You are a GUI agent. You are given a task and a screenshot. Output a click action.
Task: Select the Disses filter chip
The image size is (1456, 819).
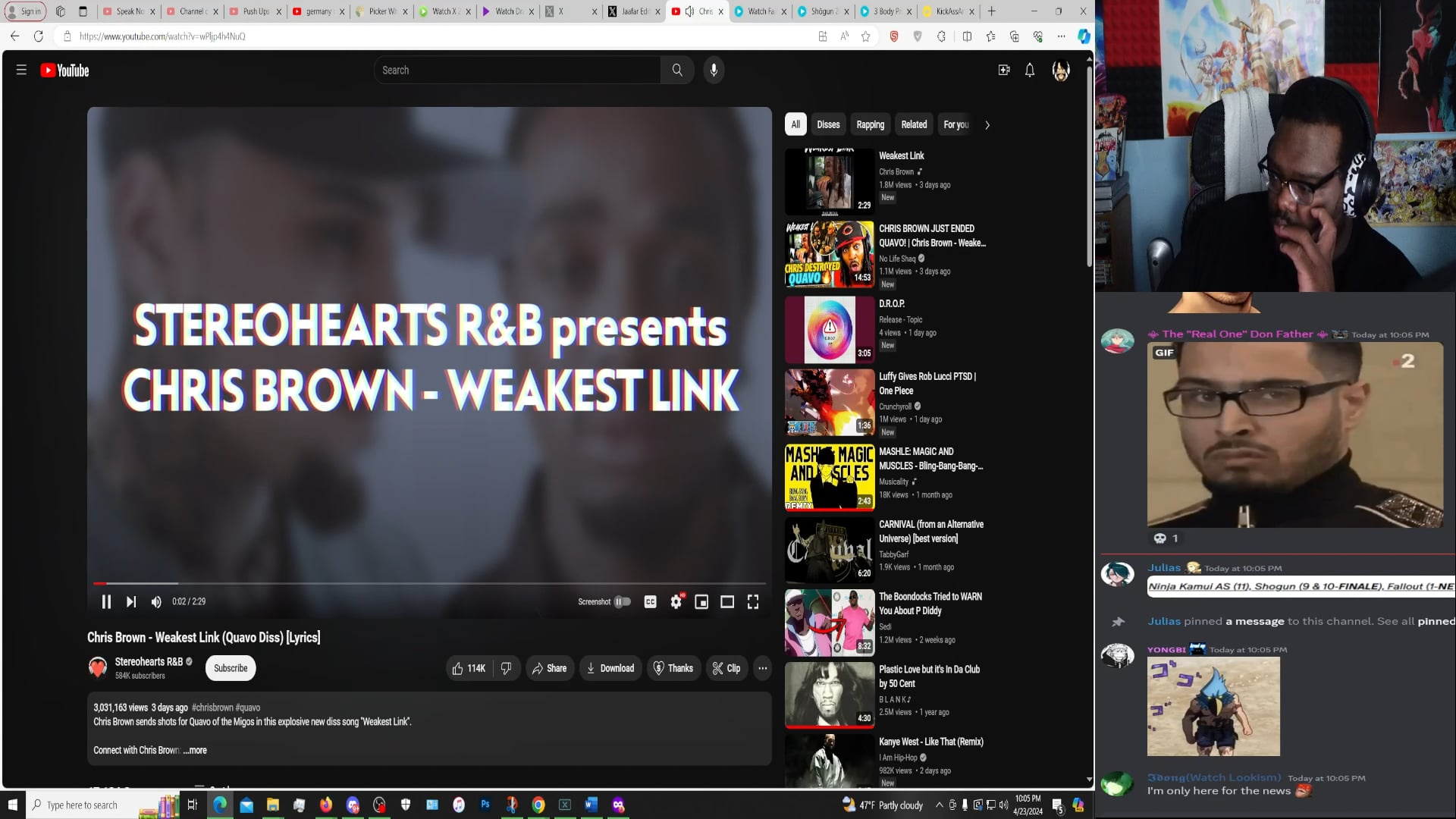(x=828, y=124)
